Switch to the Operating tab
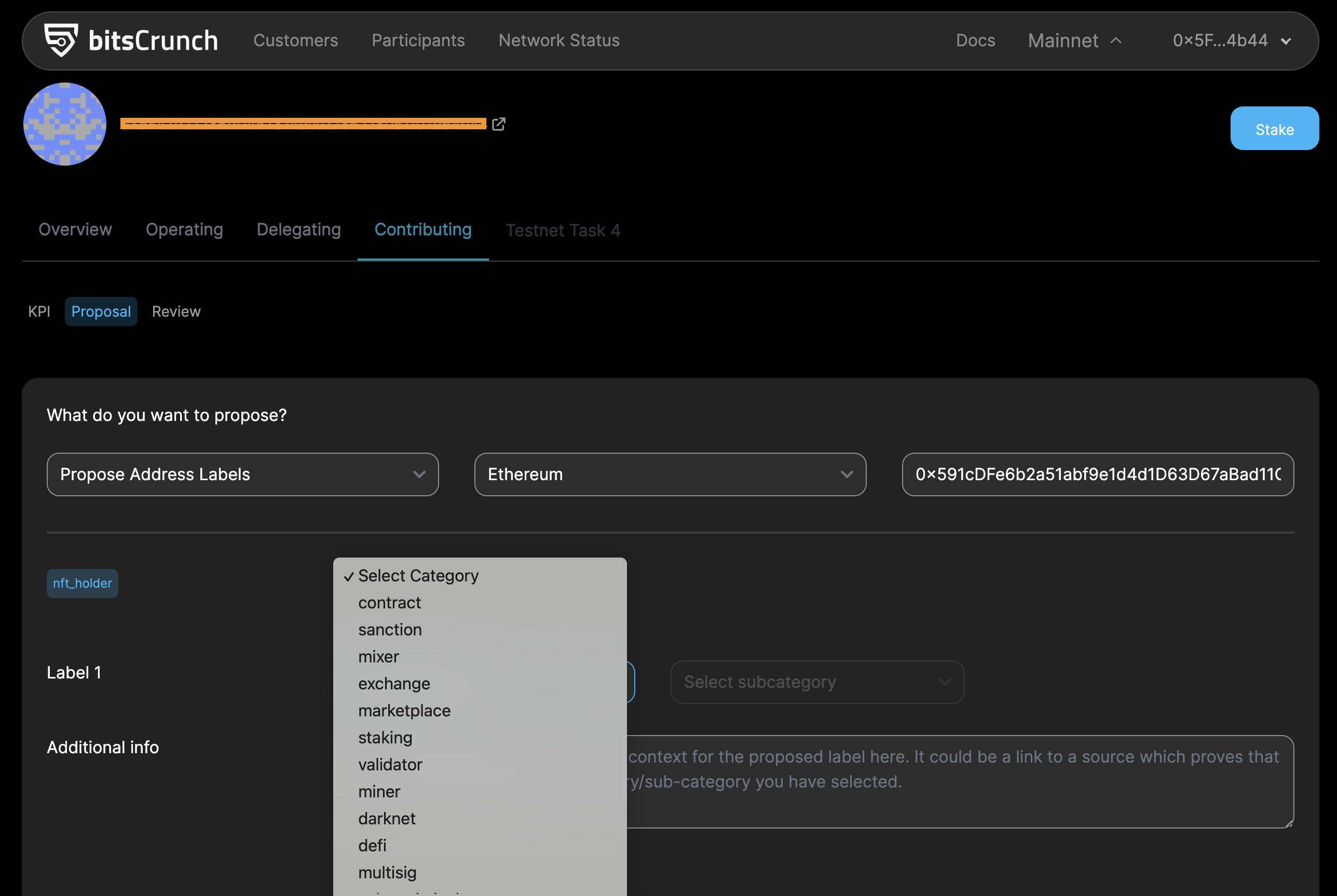 click(184, 230)
